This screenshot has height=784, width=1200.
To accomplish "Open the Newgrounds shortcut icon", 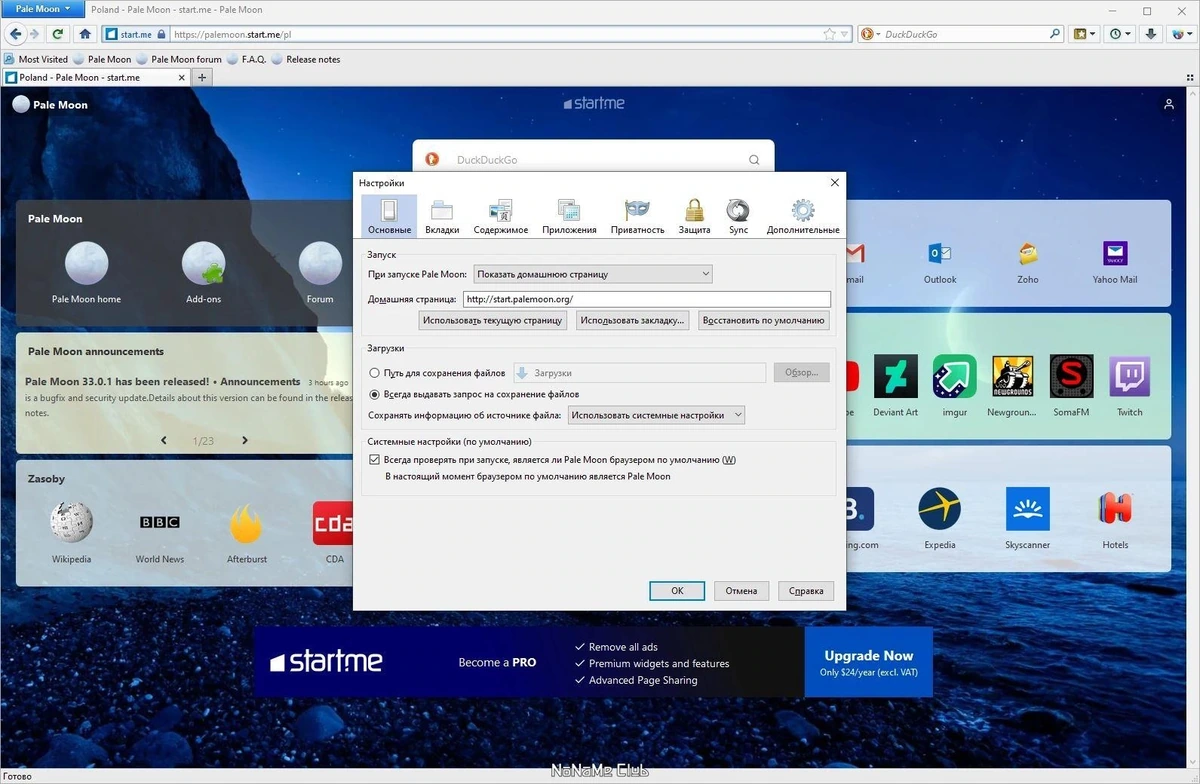I will pyautogui.click(x=1012, y=376).
